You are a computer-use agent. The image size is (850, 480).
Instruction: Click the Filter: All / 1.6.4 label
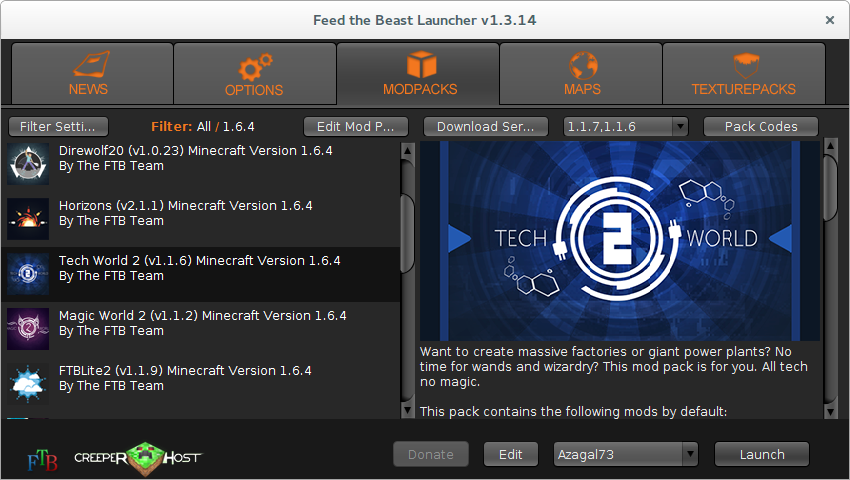(x=203, y=127)
